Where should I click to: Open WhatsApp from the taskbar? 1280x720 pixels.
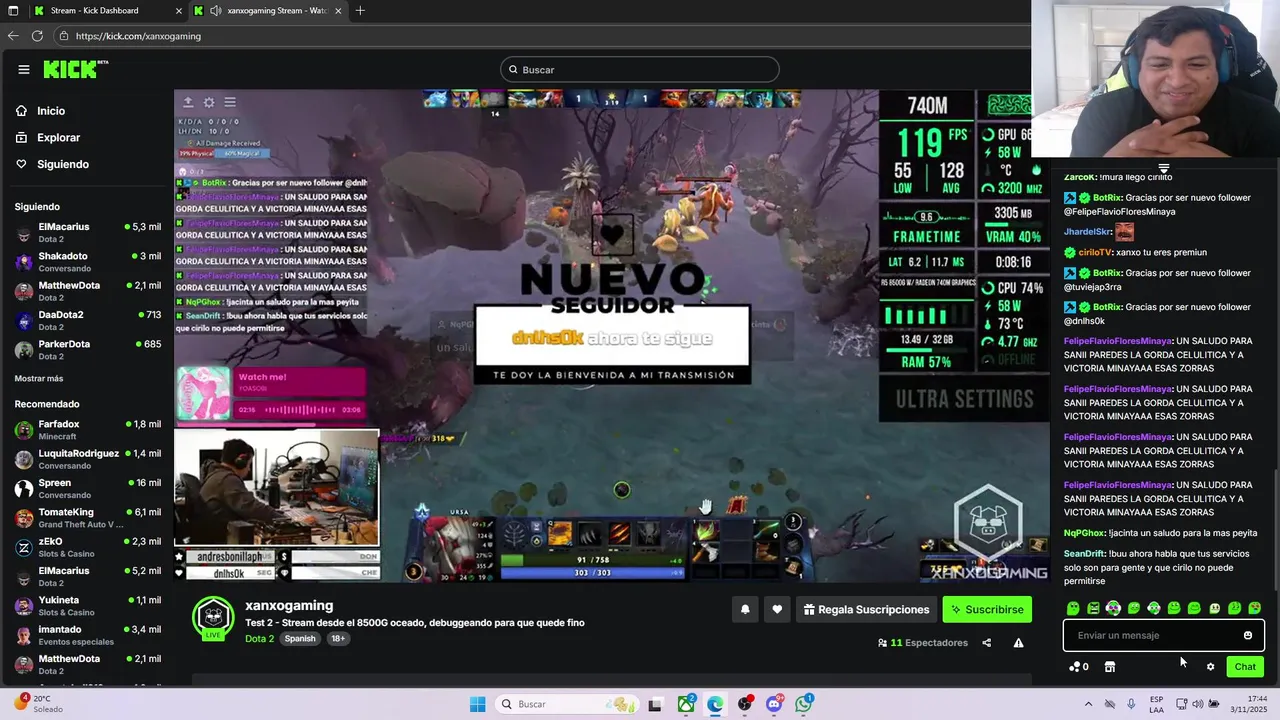(804, 704)
